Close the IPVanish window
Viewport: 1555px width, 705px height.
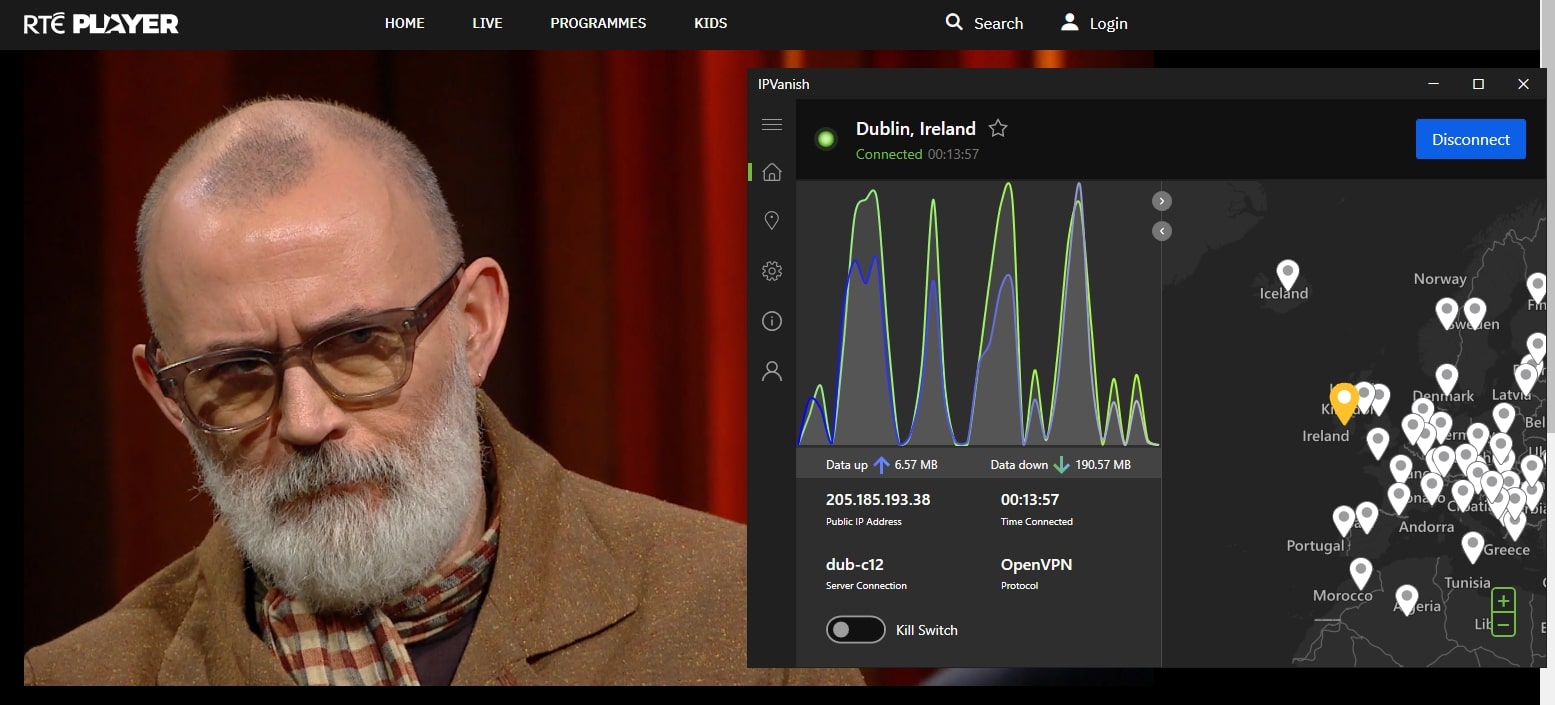[1523, 84]
